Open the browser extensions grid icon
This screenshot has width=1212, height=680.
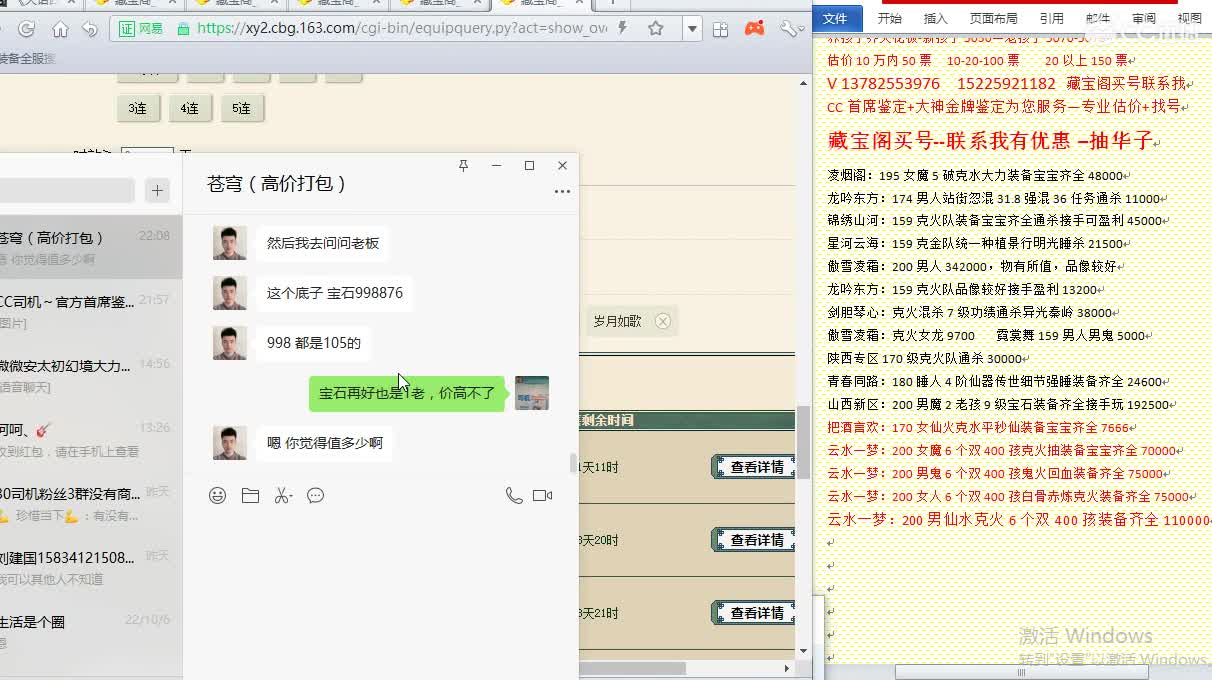720,29
